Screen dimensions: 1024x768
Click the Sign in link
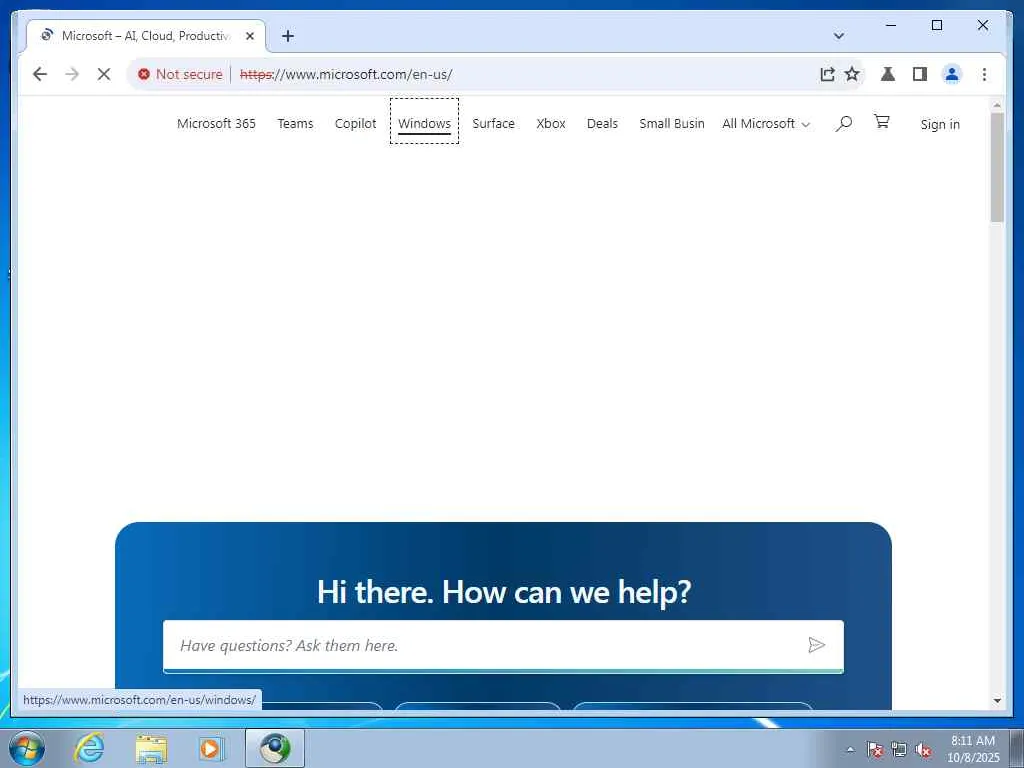940,124
